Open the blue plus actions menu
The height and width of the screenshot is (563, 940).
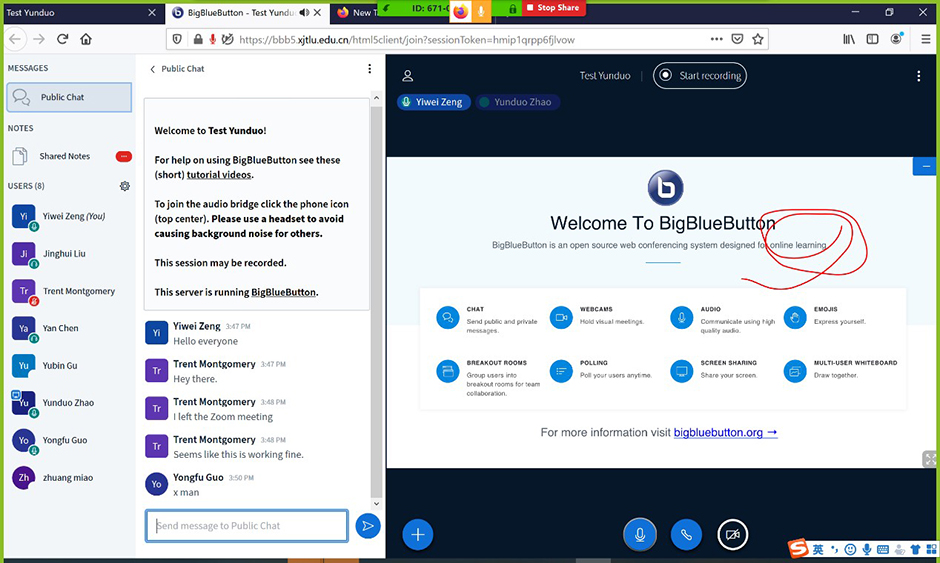[x=418, y=534]
